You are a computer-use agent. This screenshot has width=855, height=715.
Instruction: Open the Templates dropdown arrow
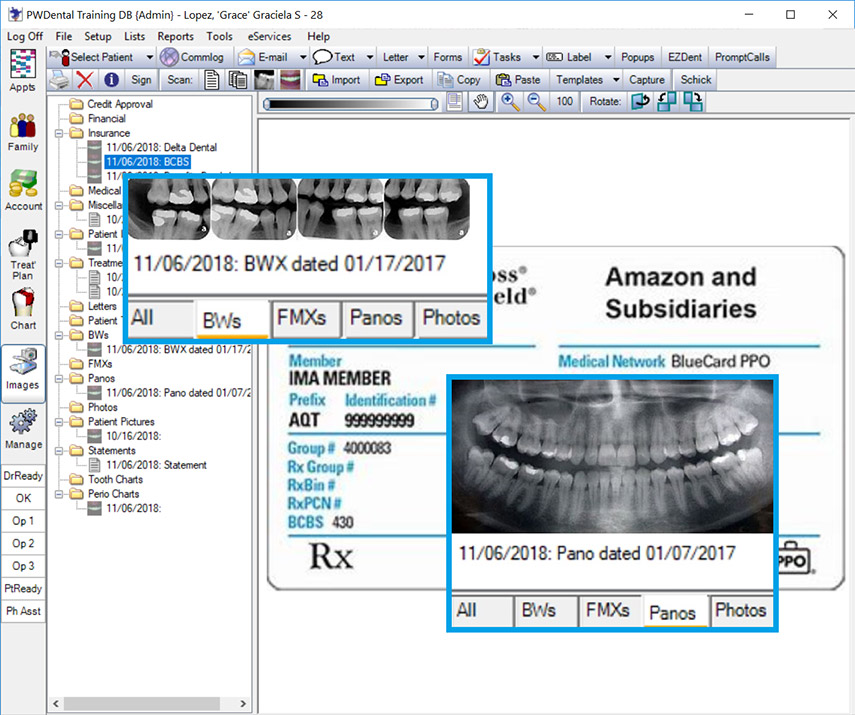(616, 80)
